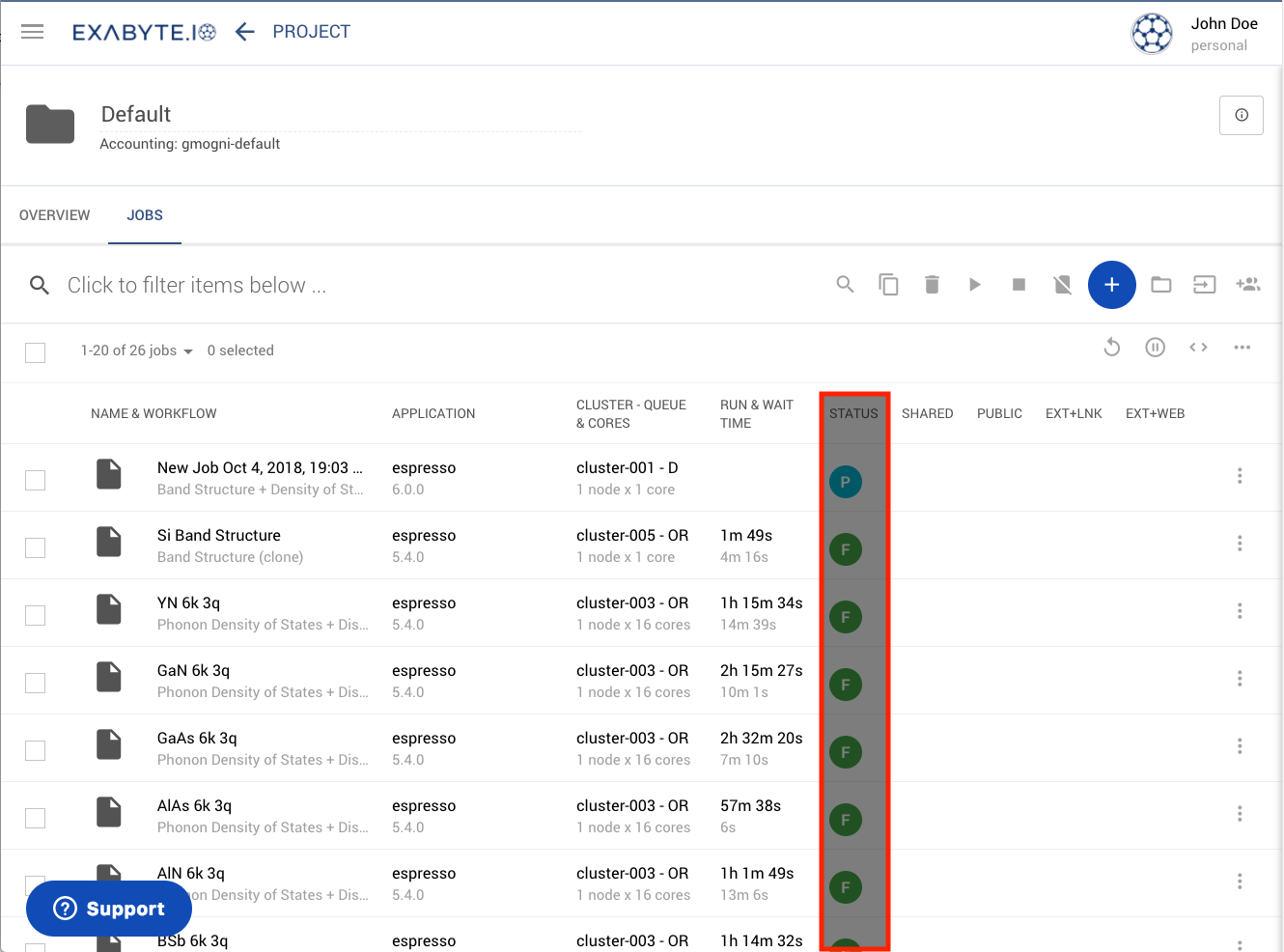Image resolution: width=1284 pixels, height=952 pixels.
Task: Create a new job with the blue plus button
Action: pyautogui.click(x=1112, y=285)
